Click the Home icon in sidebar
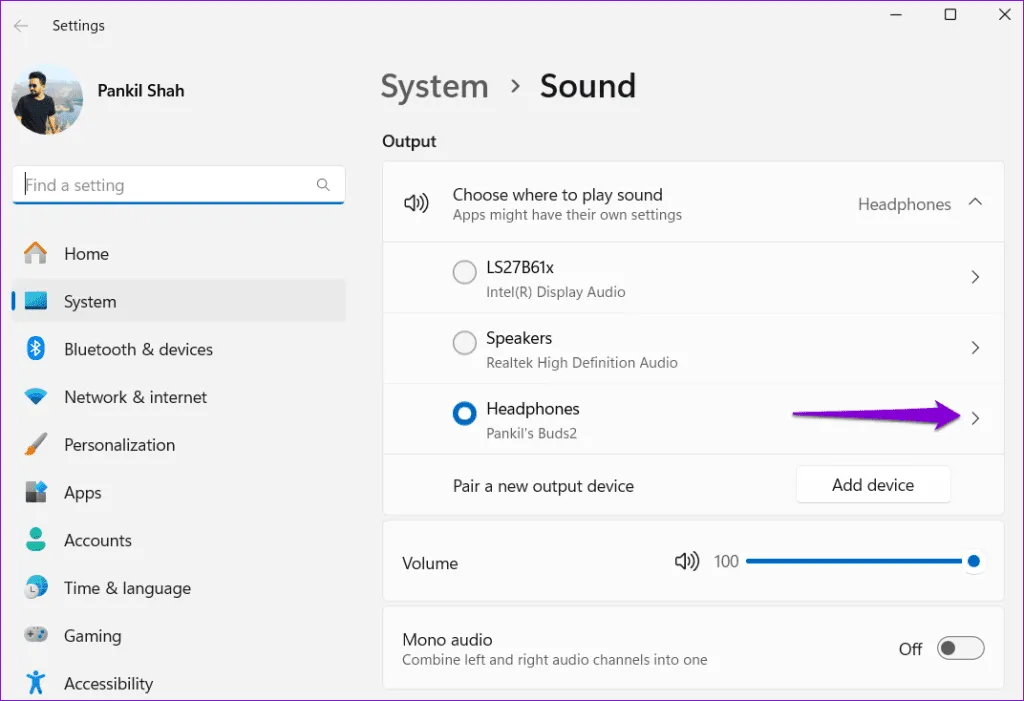The width and height of the screenshot is (1024, 701). click(x=36, y=254)
